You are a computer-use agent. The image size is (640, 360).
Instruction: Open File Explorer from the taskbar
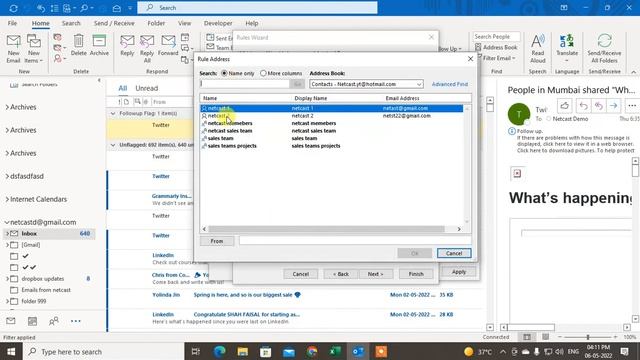(243, 351)
